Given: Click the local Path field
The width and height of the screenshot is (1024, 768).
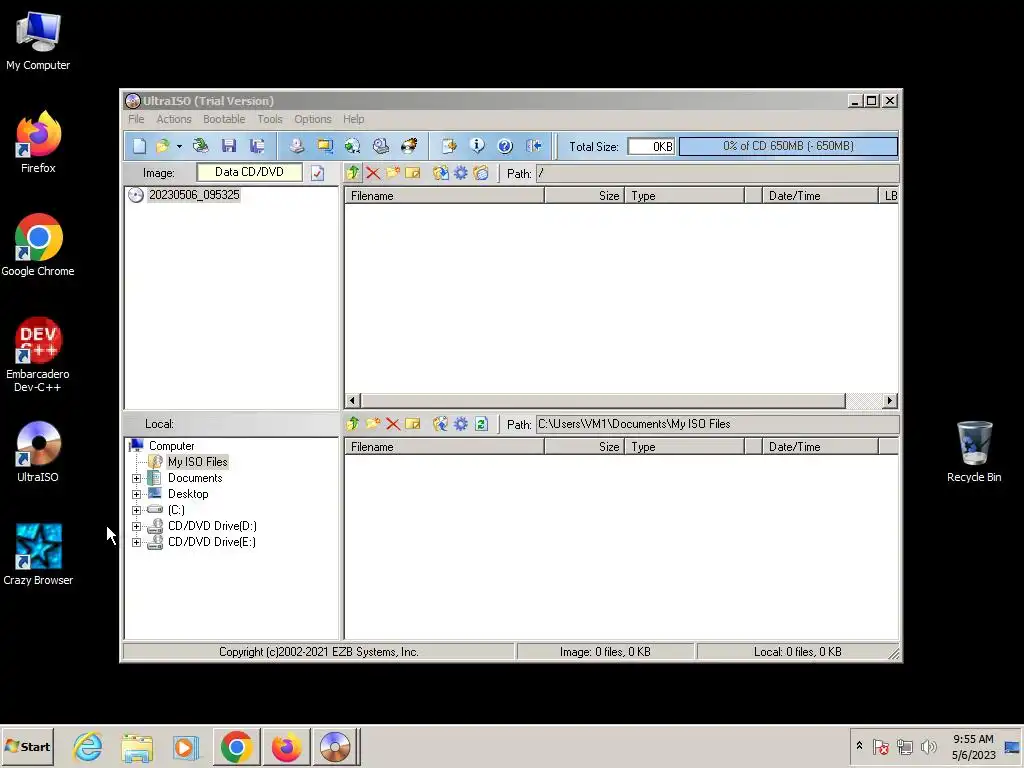Looking at the screenshot, I should coord(717,424).
